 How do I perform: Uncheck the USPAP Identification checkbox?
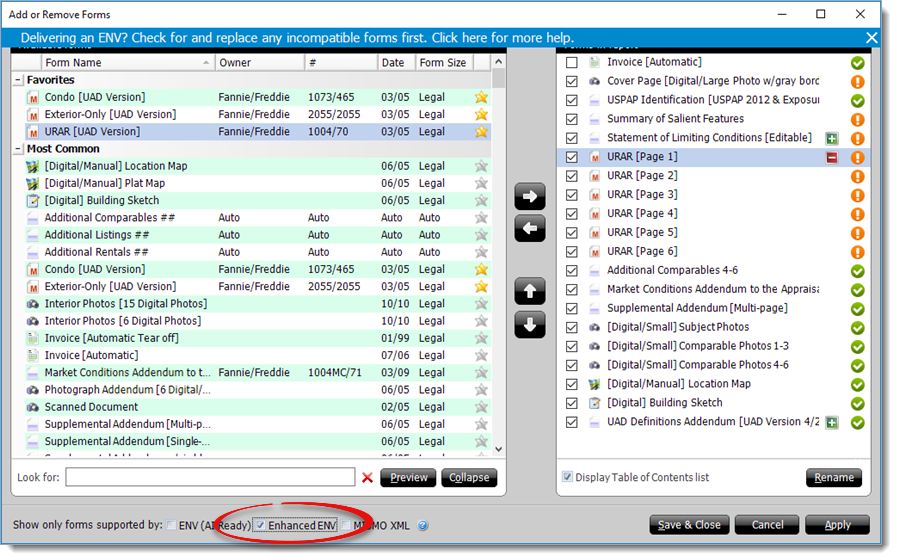coord(571,100)
